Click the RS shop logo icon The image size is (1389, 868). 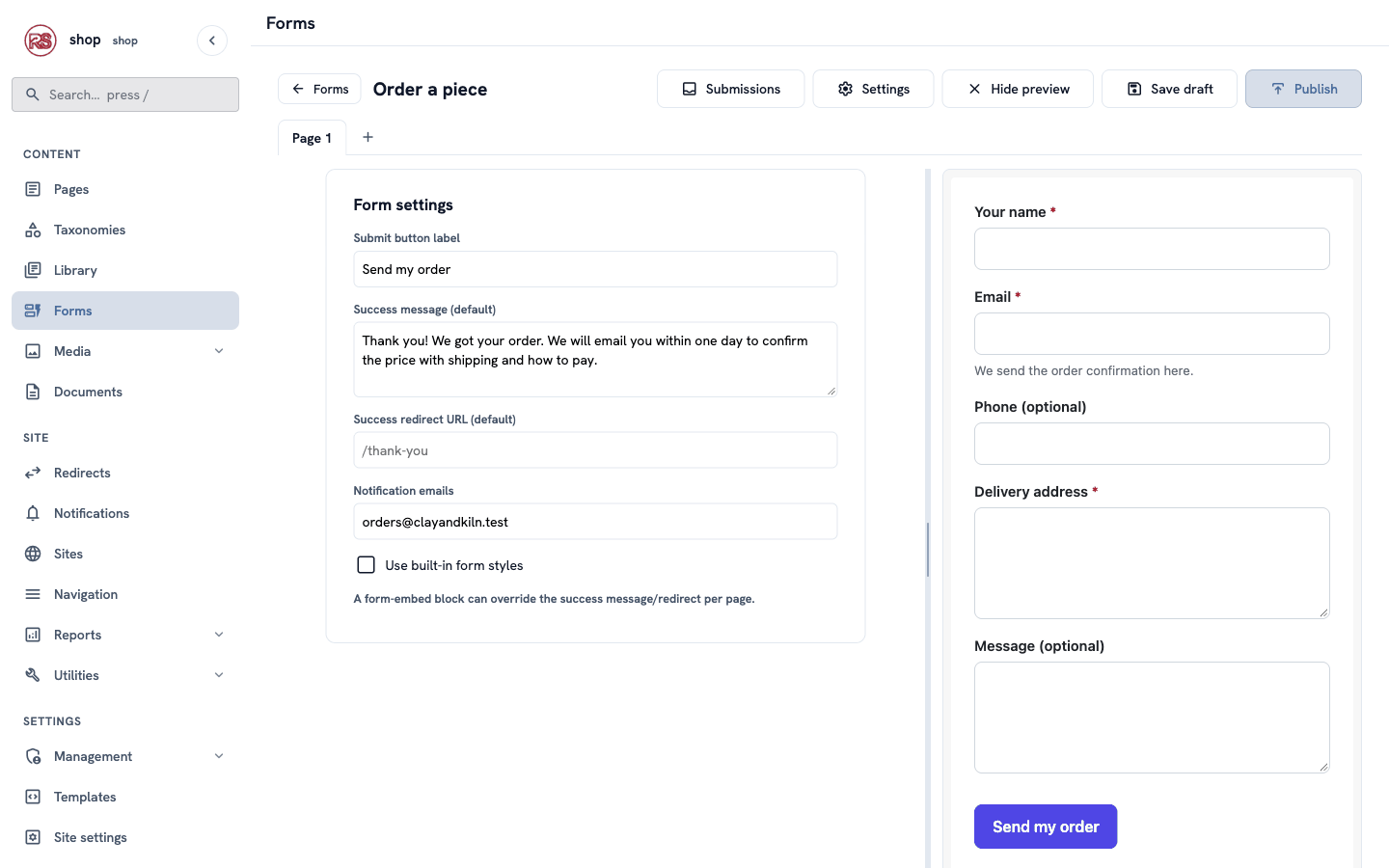pos(41,41)
